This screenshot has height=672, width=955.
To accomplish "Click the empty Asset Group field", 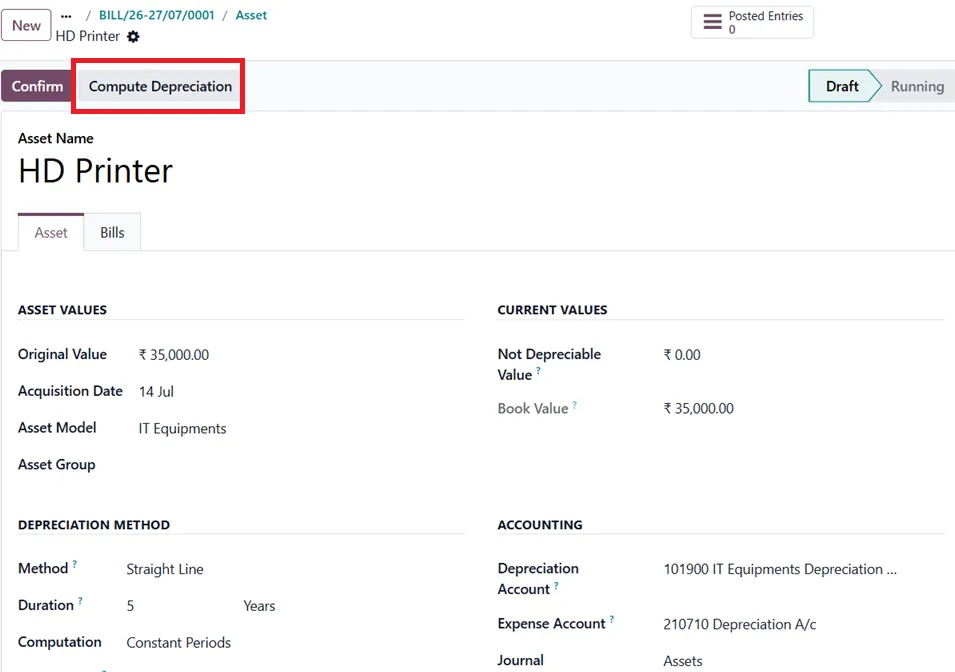I will [301, 465].
